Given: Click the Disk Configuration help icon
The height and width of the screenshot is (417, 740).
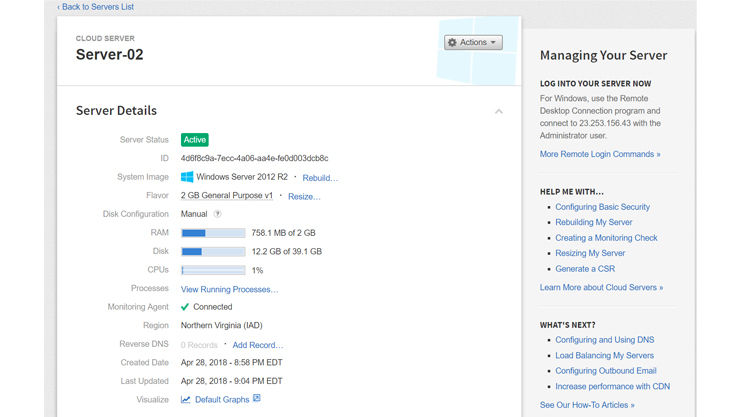Looking at the screenshot, I should pyautogui.click(x=217, y=214).
